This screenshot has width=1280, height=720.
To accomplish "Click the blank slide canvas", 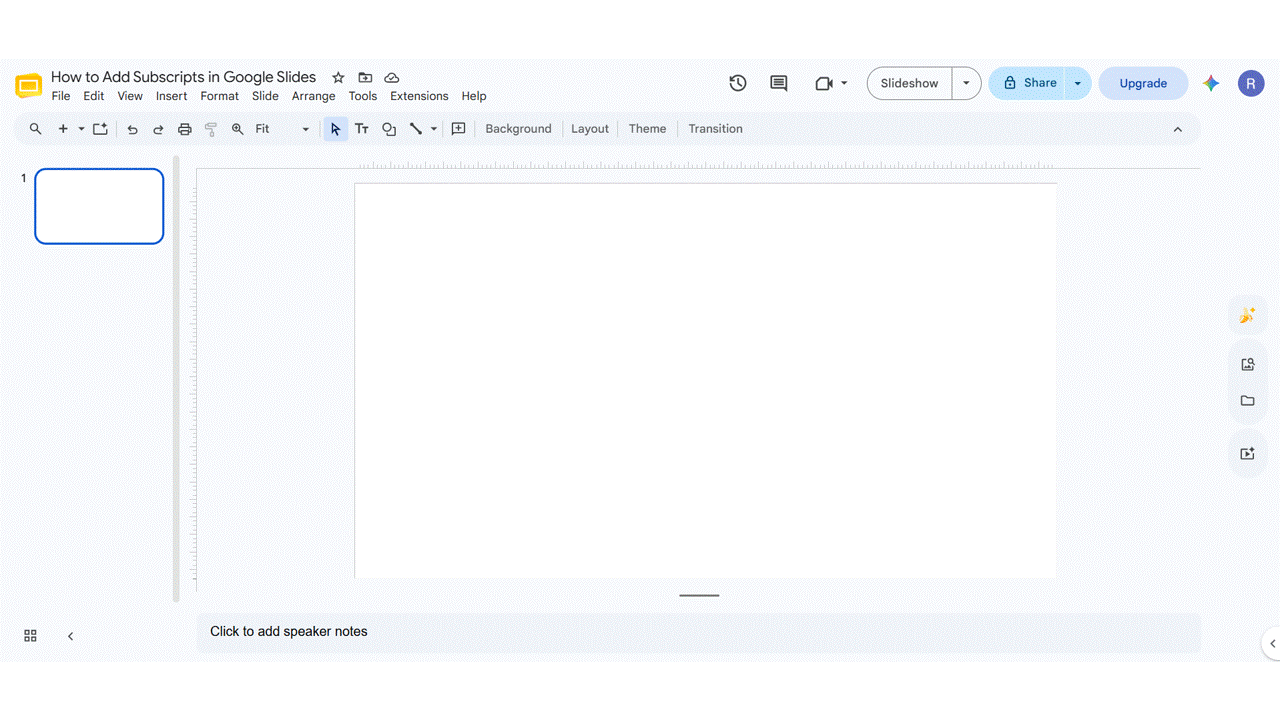I will [x=705, y=380].
